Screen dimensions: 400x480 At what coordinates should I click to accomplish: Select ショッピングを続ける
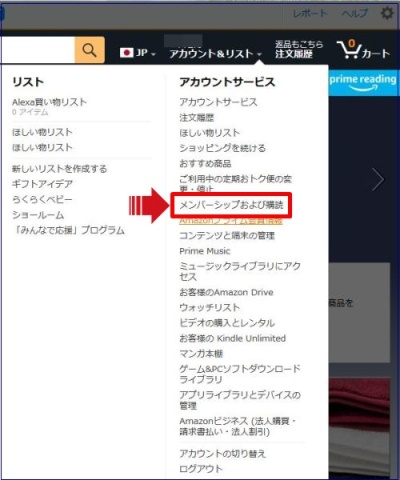point(222,148)
